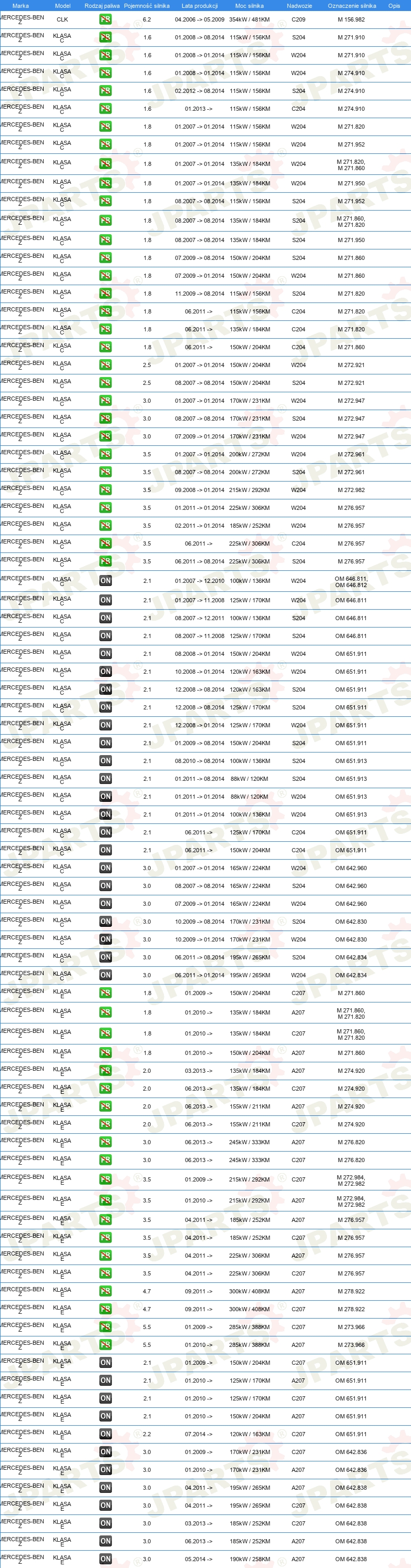Select the 6.2 engine capacity cell
This screenshot has width=411, height=1568.
pyautogui.click(x=147, y=19)
